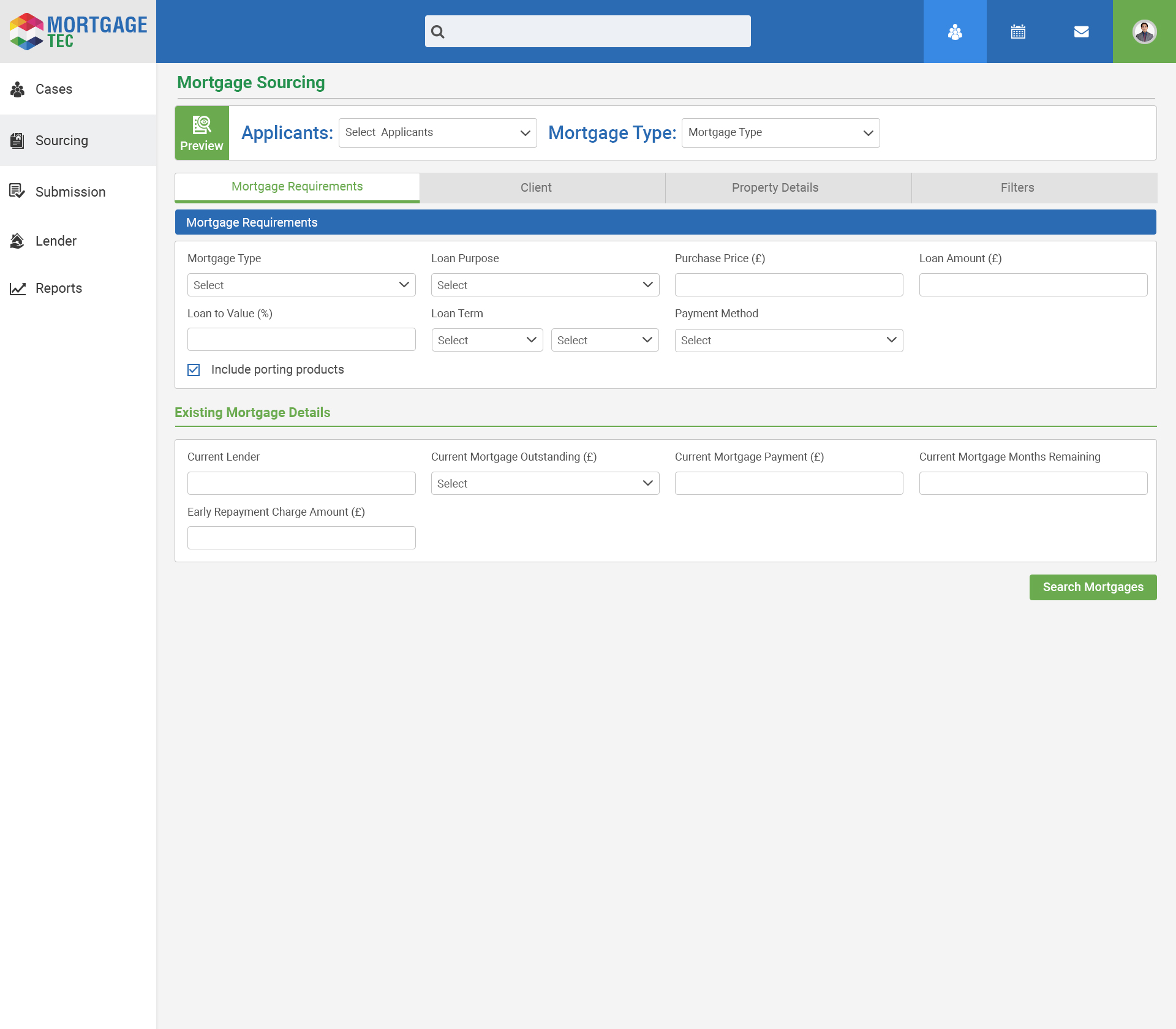
Task: Click the Cases sidebar icon
Action: click(x=18, y=89)
